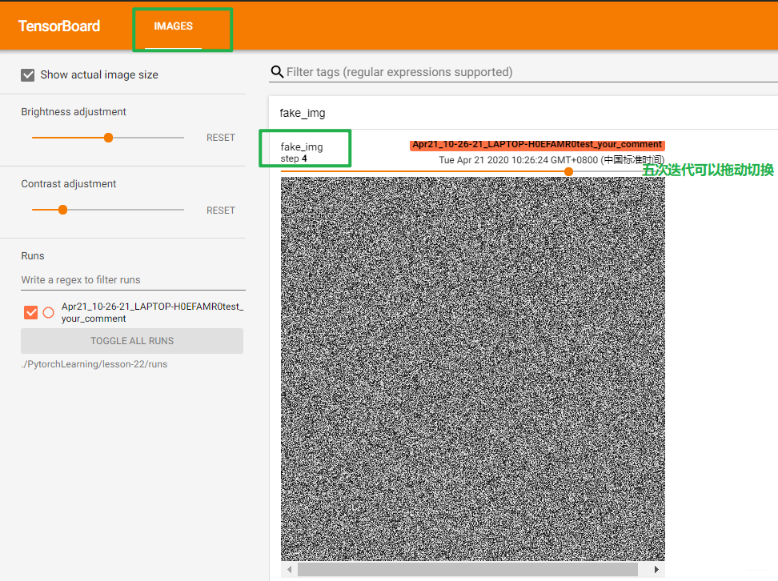Reset the brightness adjustment

coord(220,138)
